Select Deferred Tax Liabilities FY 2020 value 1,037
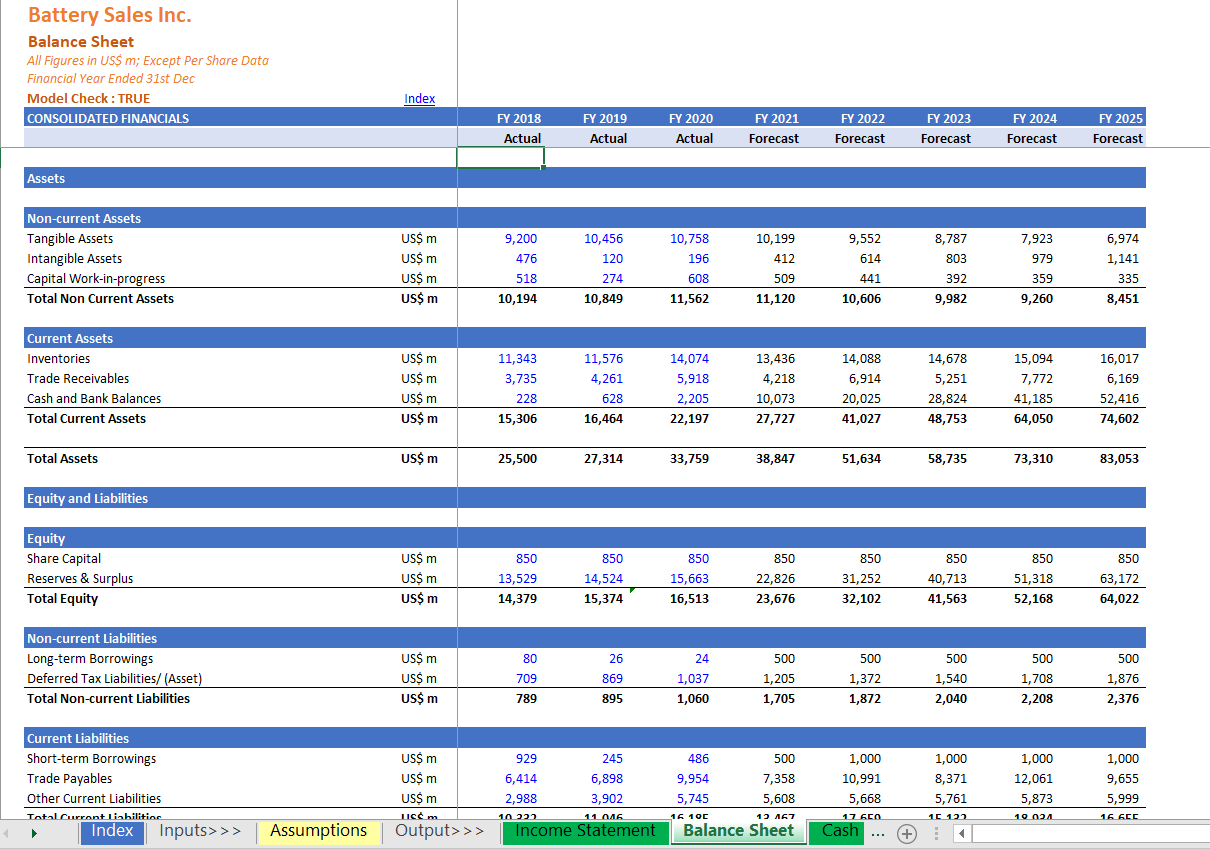1210x849 pixels. coord(693,678)
